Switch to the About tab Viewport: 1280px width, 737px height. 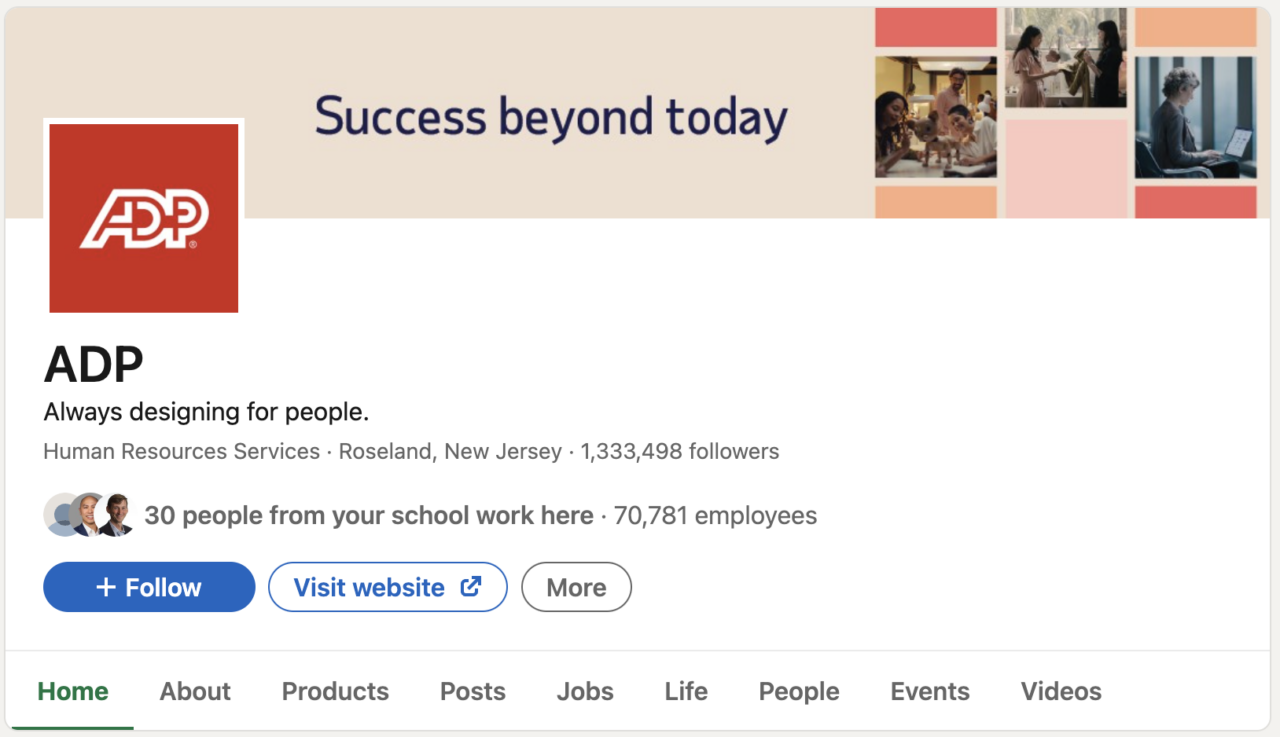tap(195, 691)
